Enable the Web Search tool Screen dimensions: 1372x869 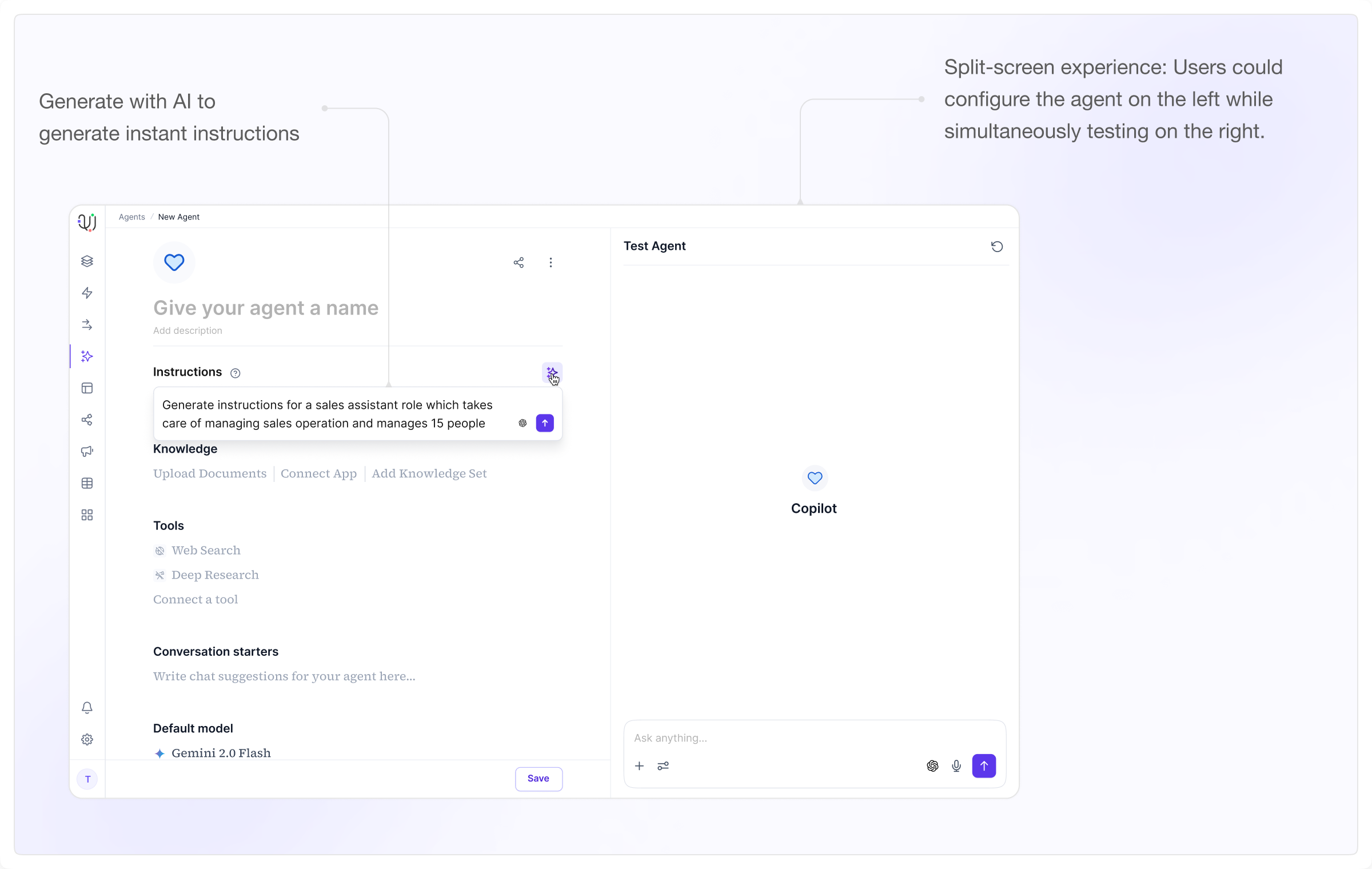(206, 550)
